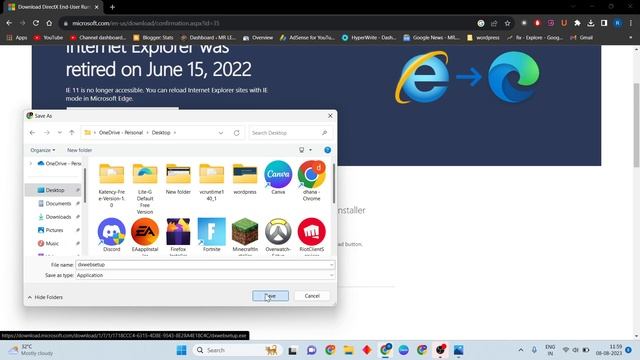Select the wordpress folder
The image size is (640, 360).
coord(245,178)
